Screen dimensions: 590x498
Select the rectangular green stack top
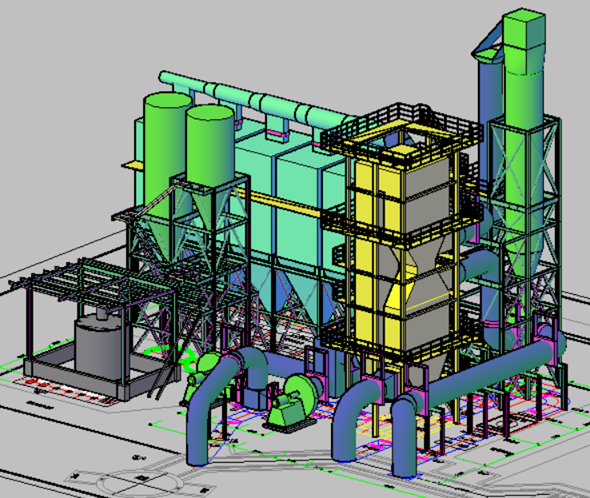click(x=524, y=41)
